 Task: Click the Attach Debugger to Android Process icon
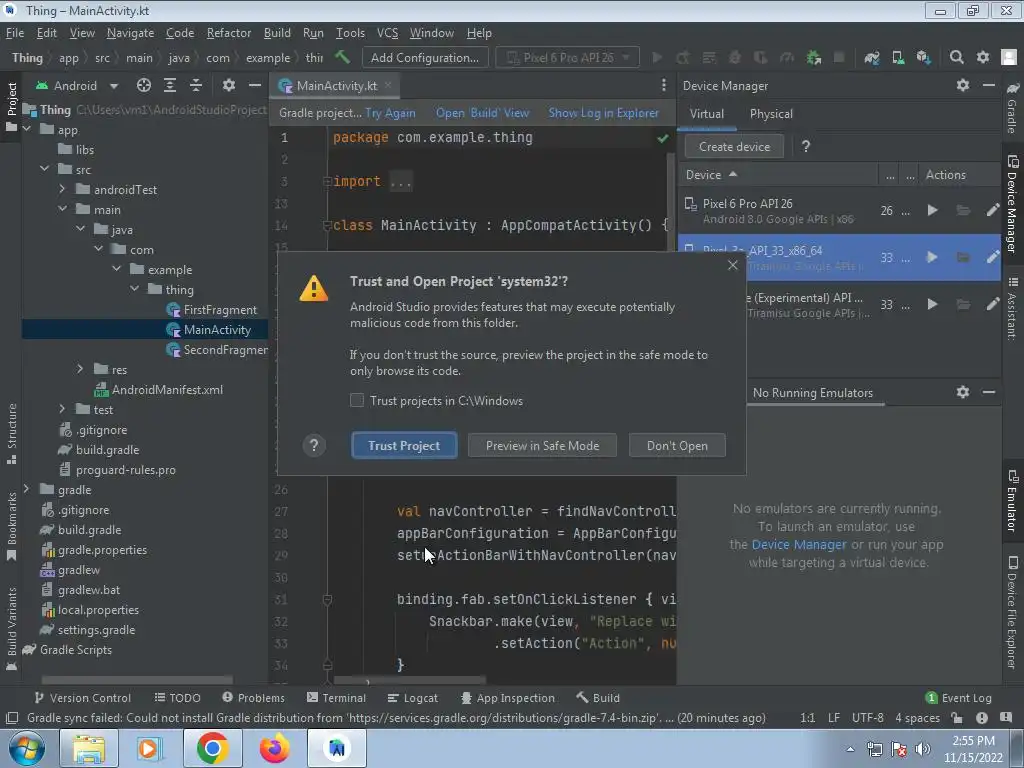(x=814, y=57)
